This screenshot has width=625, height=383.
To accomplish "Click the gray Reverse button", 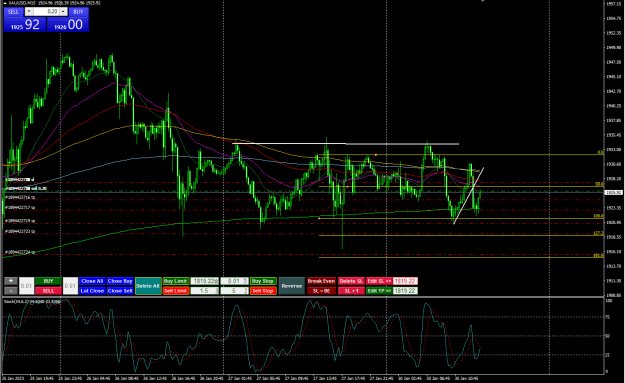I will tap(291, 286).
